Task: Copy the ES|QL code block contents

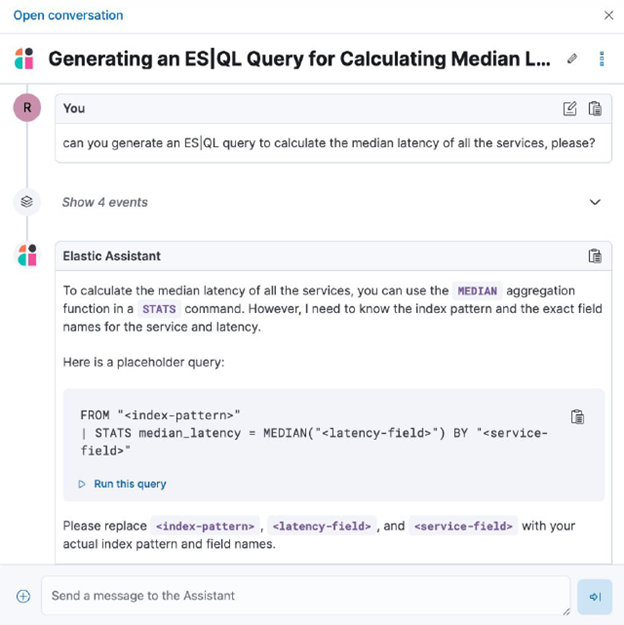Action: (577, 417)
